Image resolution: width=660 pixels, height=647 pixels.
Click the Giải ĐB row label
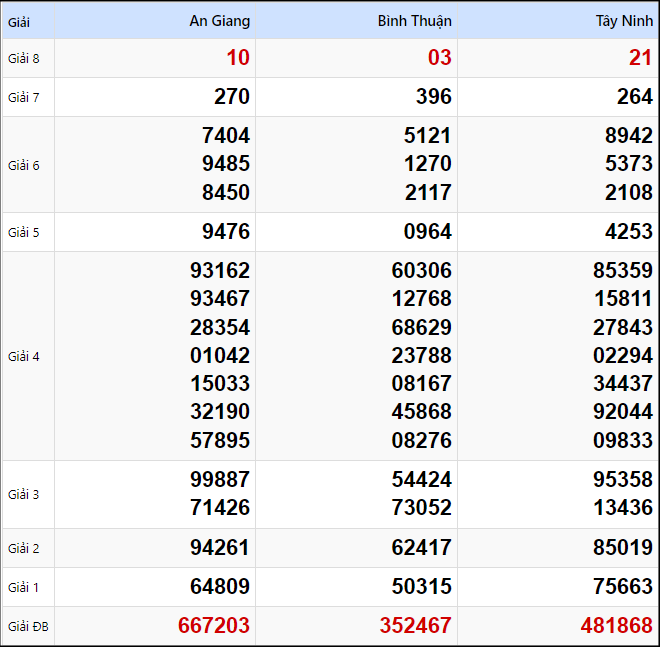[27, 627]
